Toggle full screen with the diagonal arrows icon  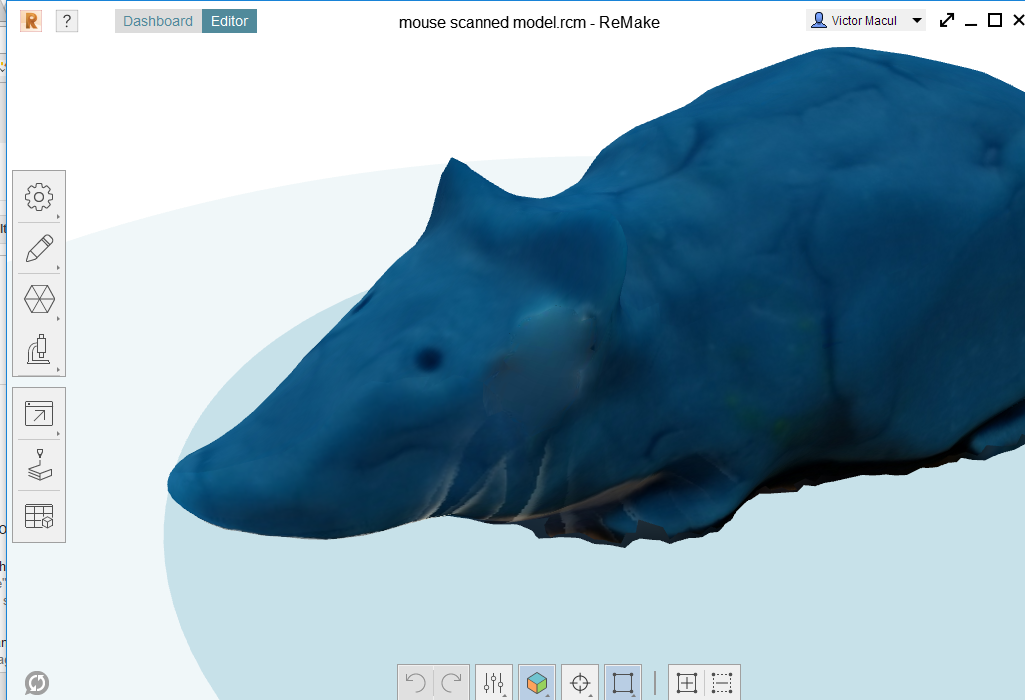tap(947, 20)
